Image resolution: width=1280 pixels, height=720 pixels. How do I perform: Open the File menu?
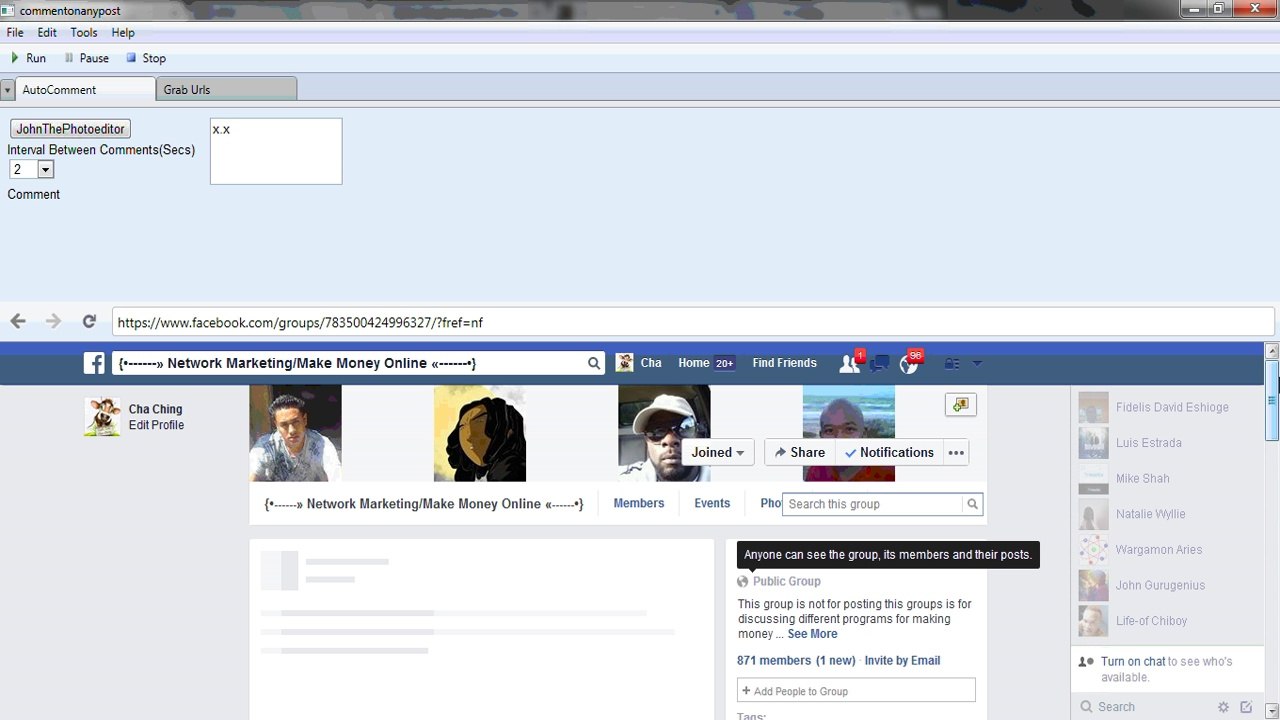(15, 33)
